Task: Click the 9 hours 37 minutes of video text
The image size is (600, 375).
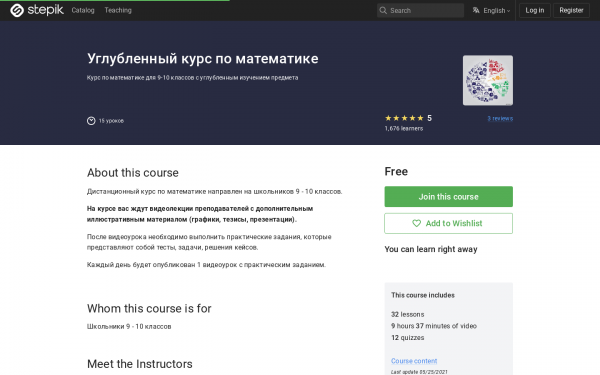Action: click(x=434, y=326)
